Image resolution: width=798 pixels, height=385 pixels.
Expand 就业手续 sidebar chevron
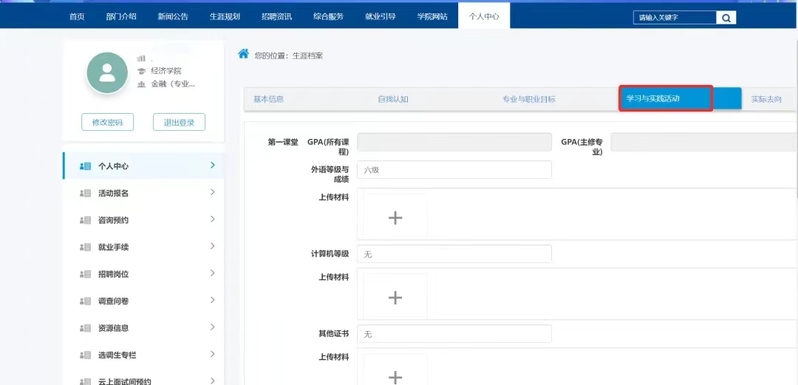pos(213,246)
